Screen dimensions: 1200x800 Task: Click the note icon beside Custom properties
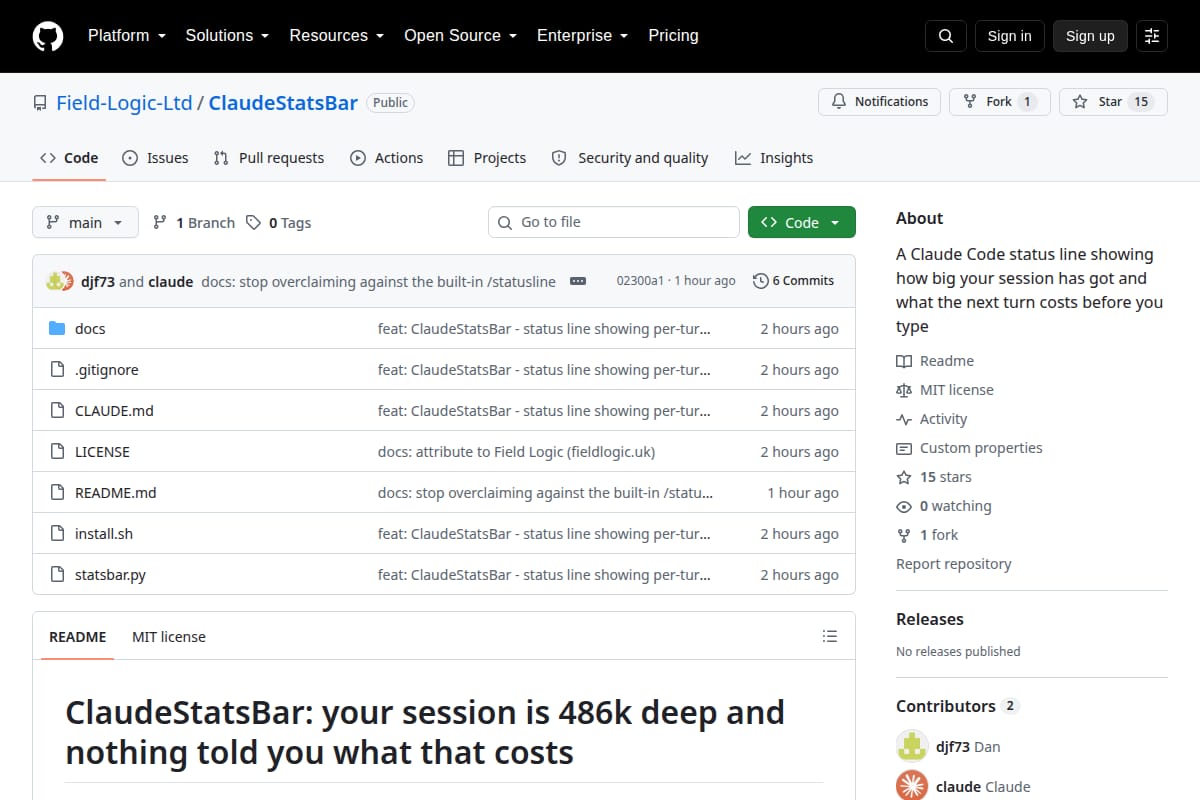[904, 448]
